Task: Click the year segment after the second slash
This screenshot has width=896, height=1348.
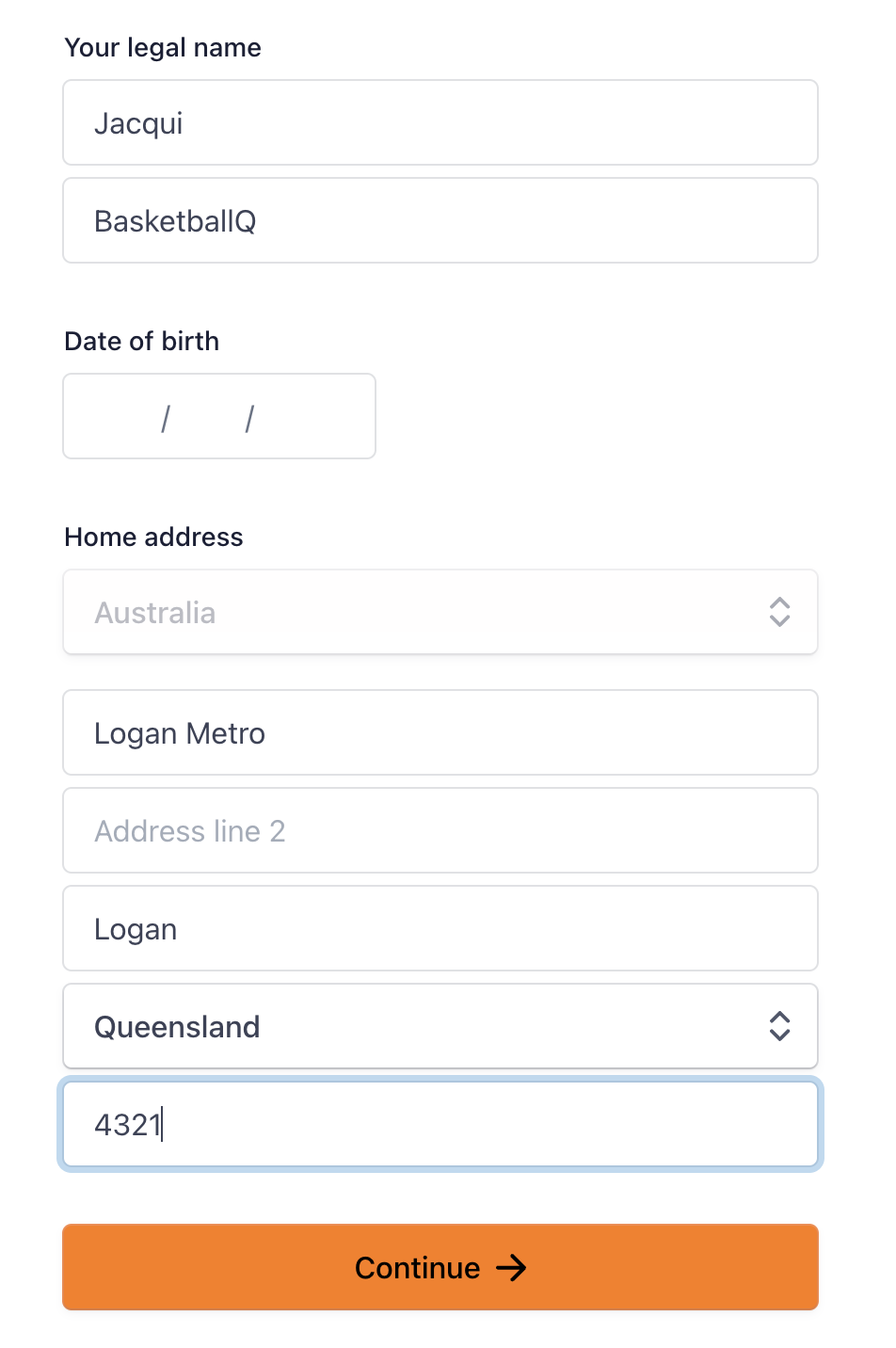Action: (303, 417)
